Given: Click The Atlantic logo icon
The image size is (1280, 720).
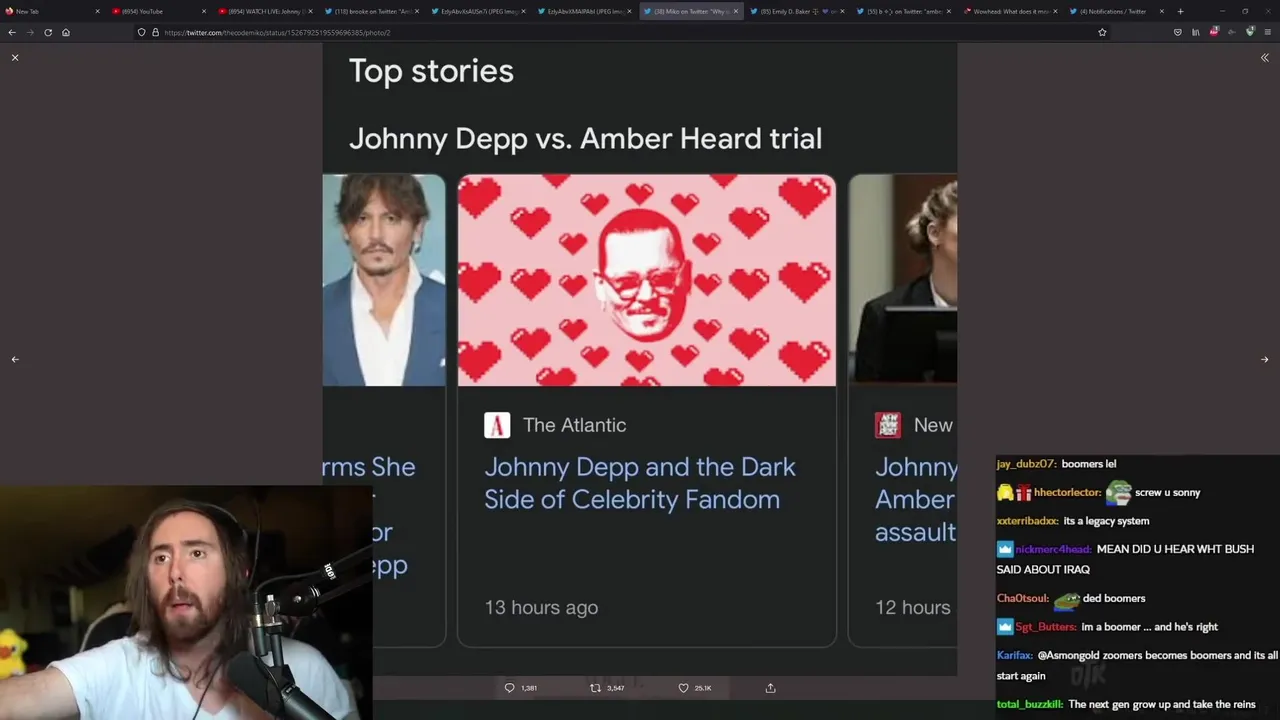Looking at the screenshot, I should point(497,425).
